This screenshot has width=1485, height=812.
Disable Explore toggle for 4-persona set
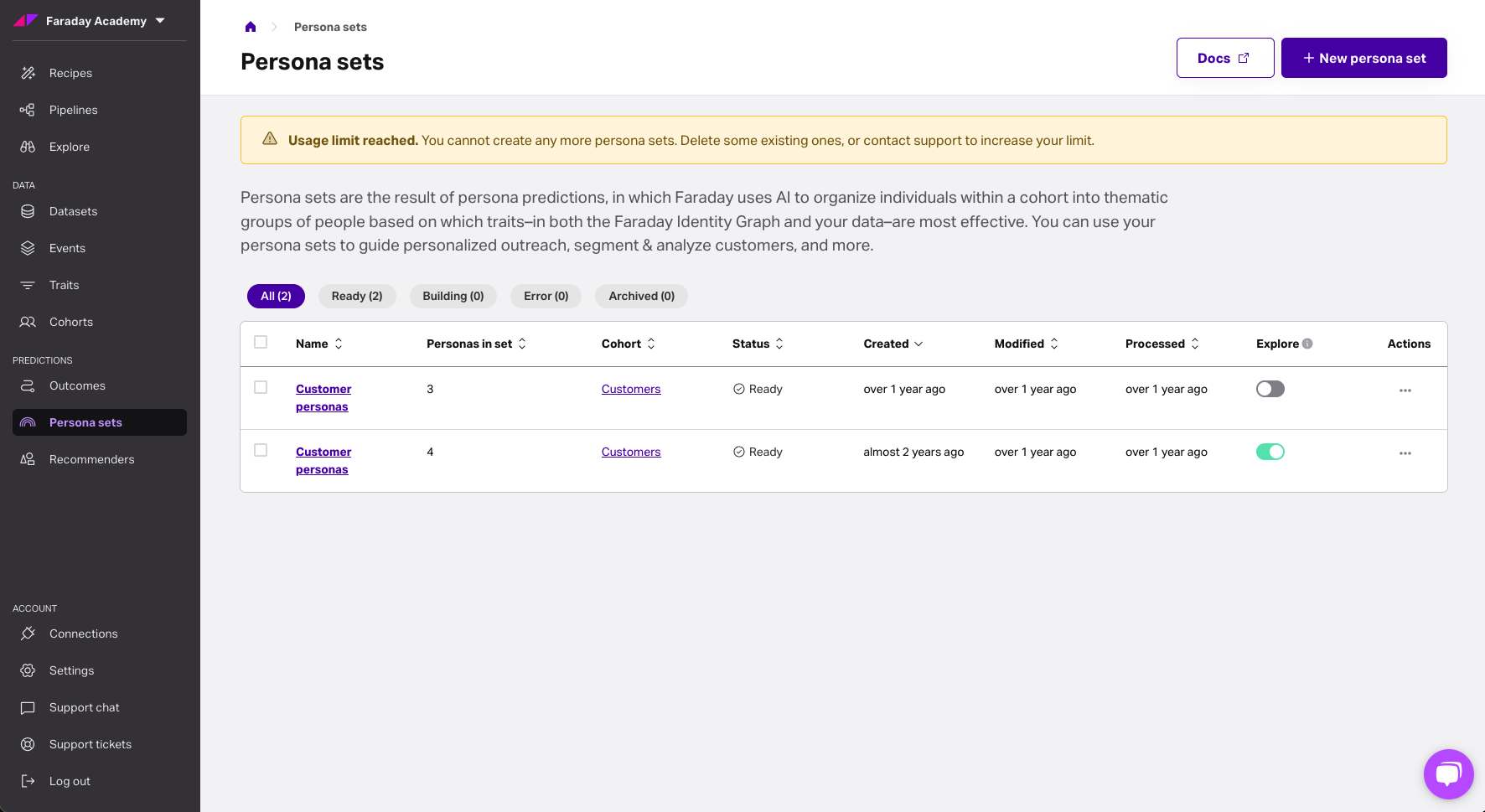(1270, 452)
